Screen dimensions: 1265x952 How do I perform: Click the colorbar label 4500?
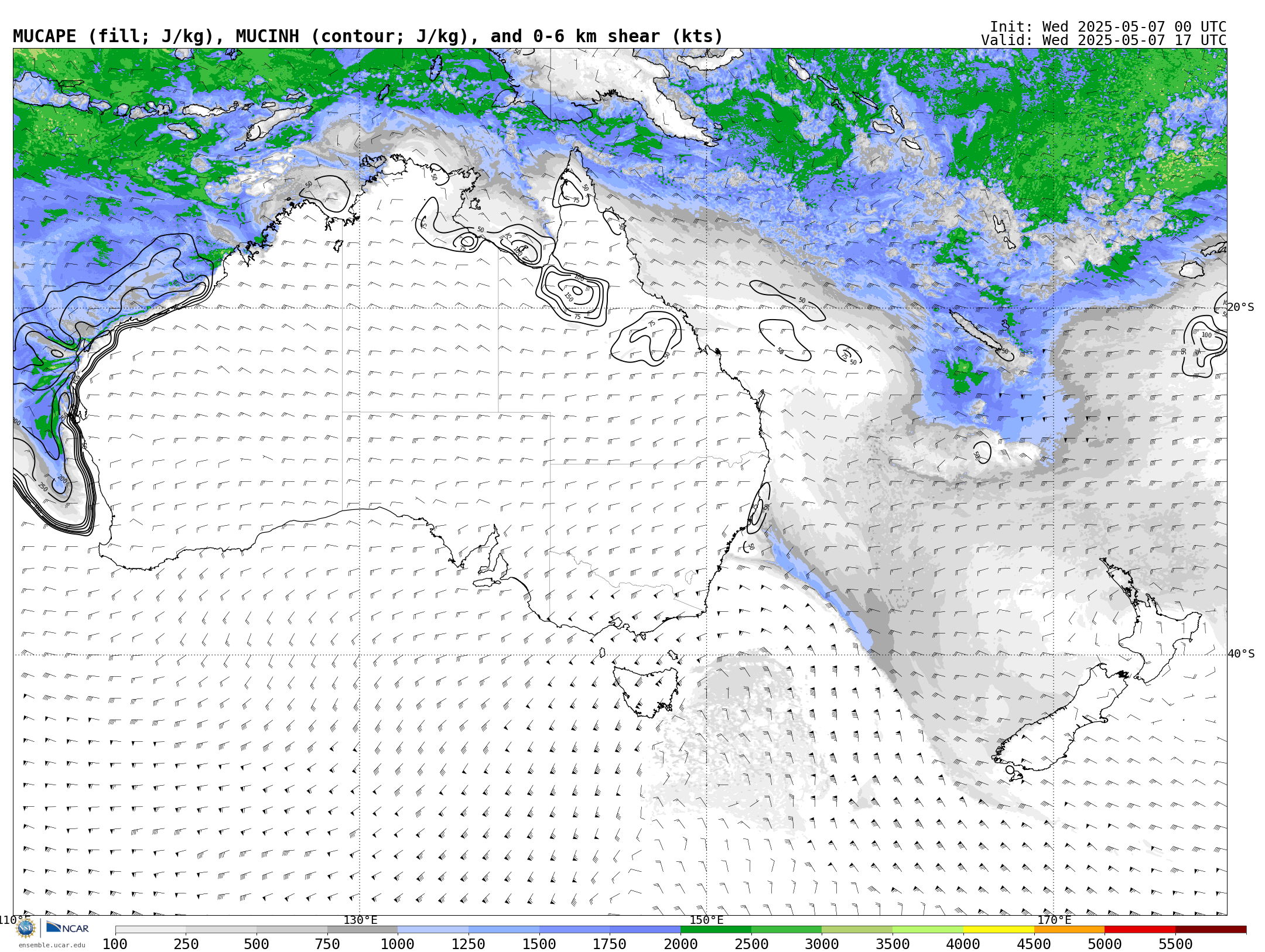coord(1034,944)
